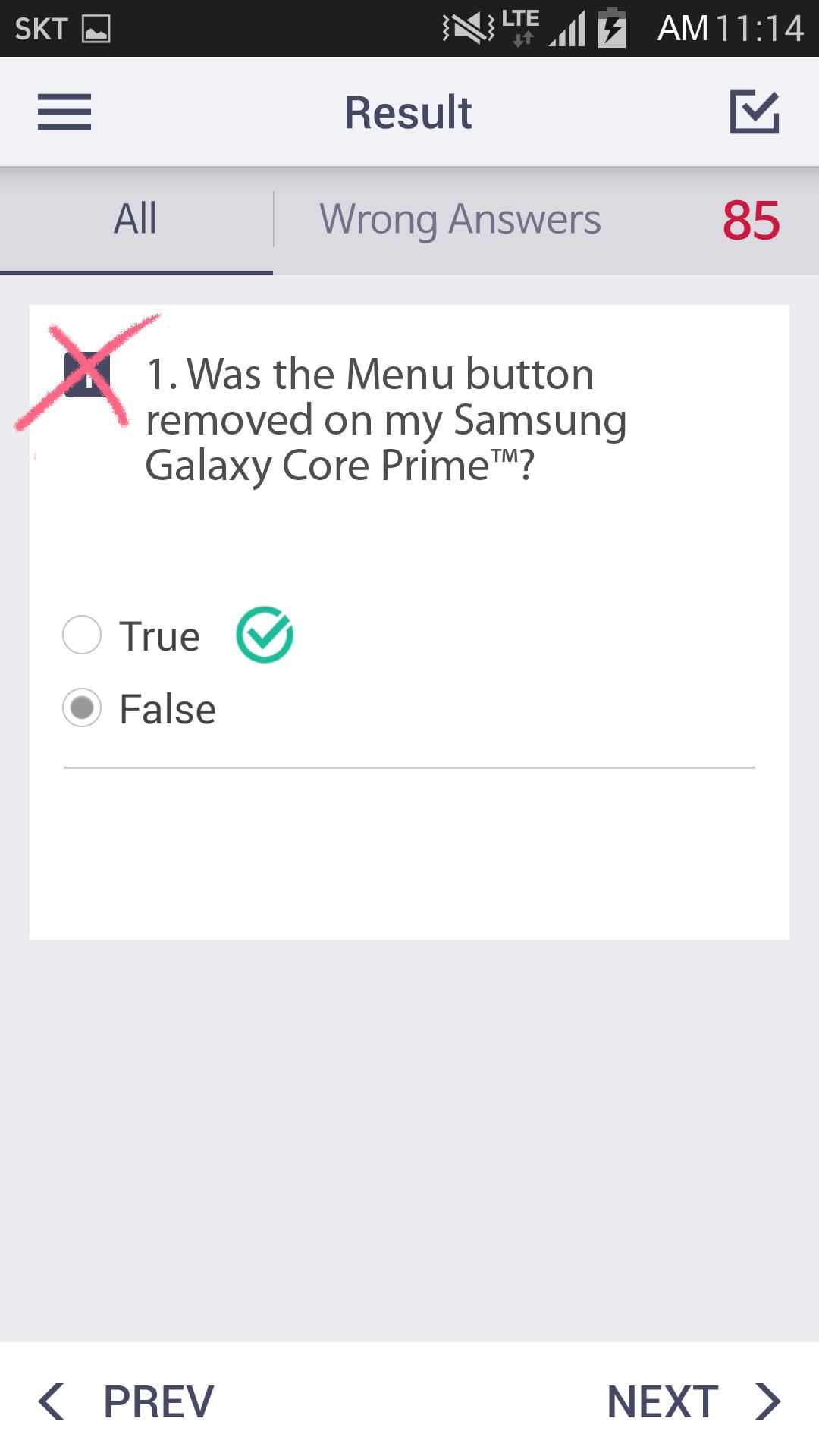Viewport: 819px width, 1456px height.
Task: Tap the battery charging icon
Action: pyautogui.click(x=612, y=29)
